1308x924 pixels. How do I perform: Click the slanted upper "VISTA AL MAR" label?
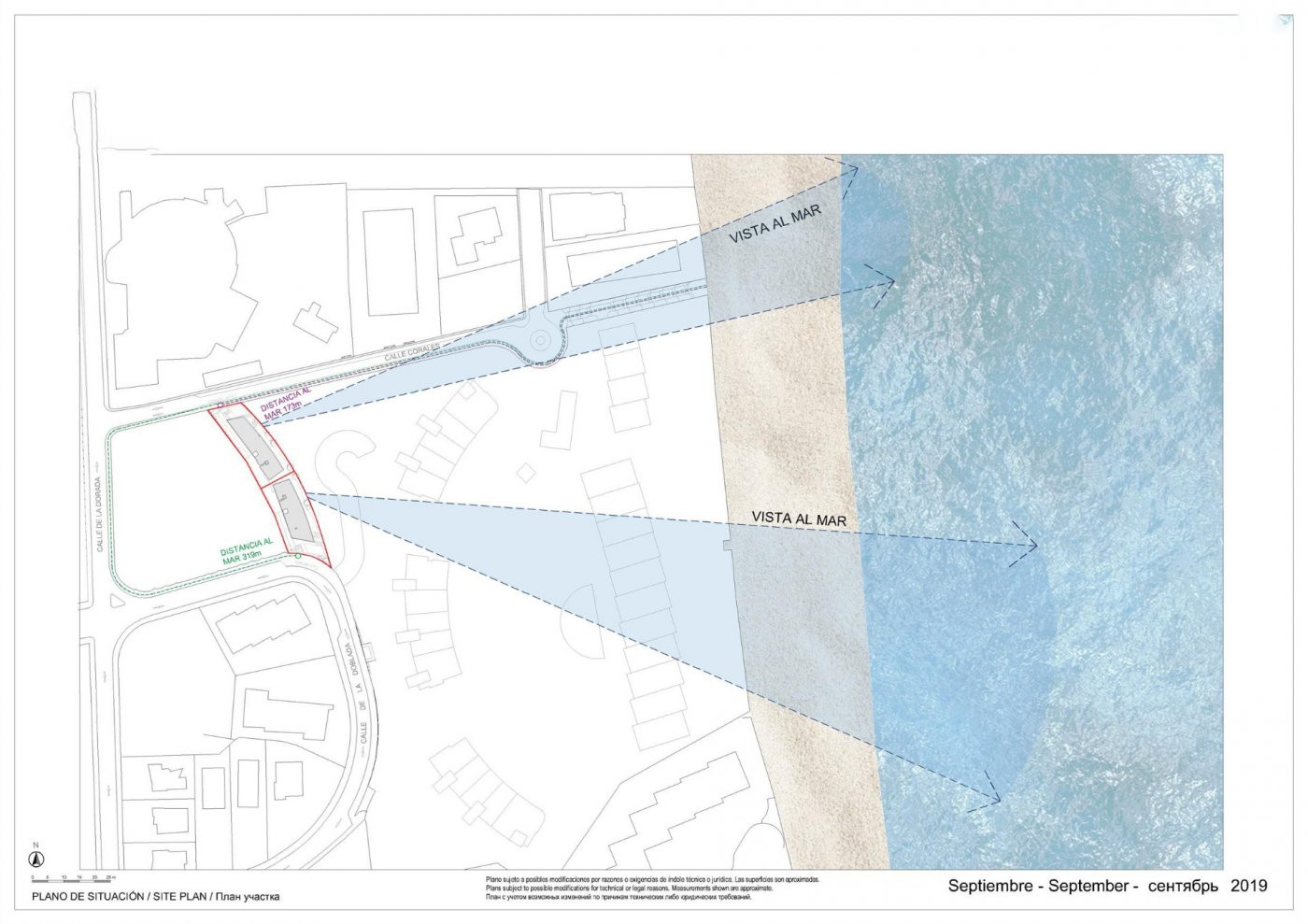pos(775,225)
